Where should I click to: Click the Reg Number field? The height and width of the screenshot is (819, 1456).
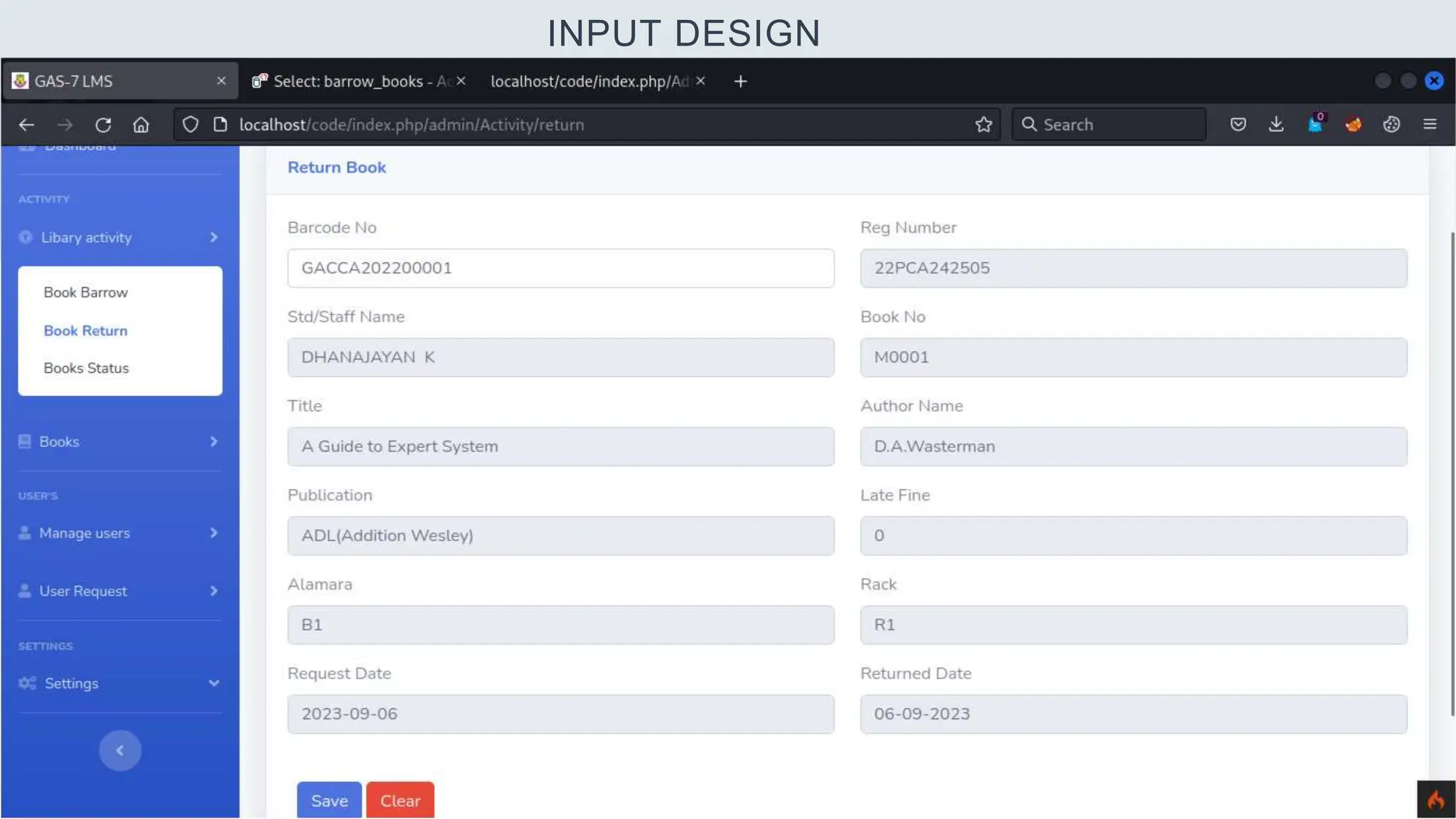(x=1134, y=268)
